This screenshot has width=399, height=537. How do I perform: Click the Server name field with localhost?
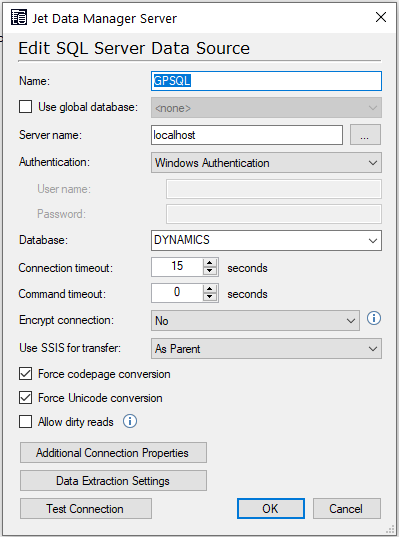(x=247, y=135)
